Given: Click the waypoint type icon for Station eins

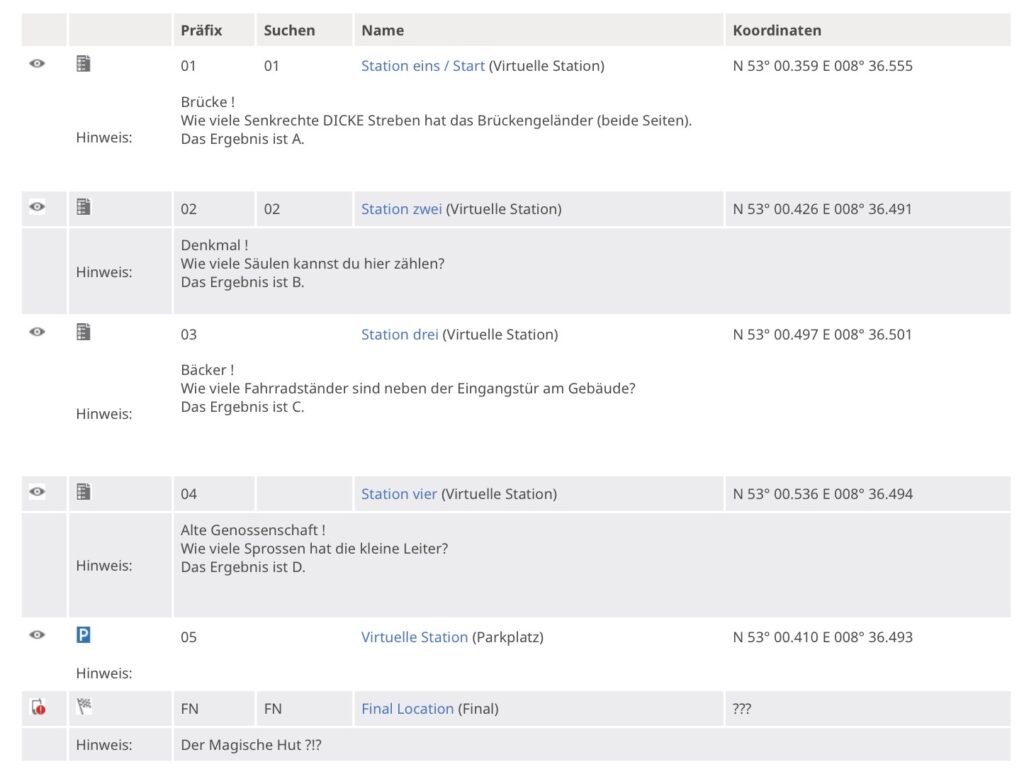Looking at the screenshot, I should [84, 64].
